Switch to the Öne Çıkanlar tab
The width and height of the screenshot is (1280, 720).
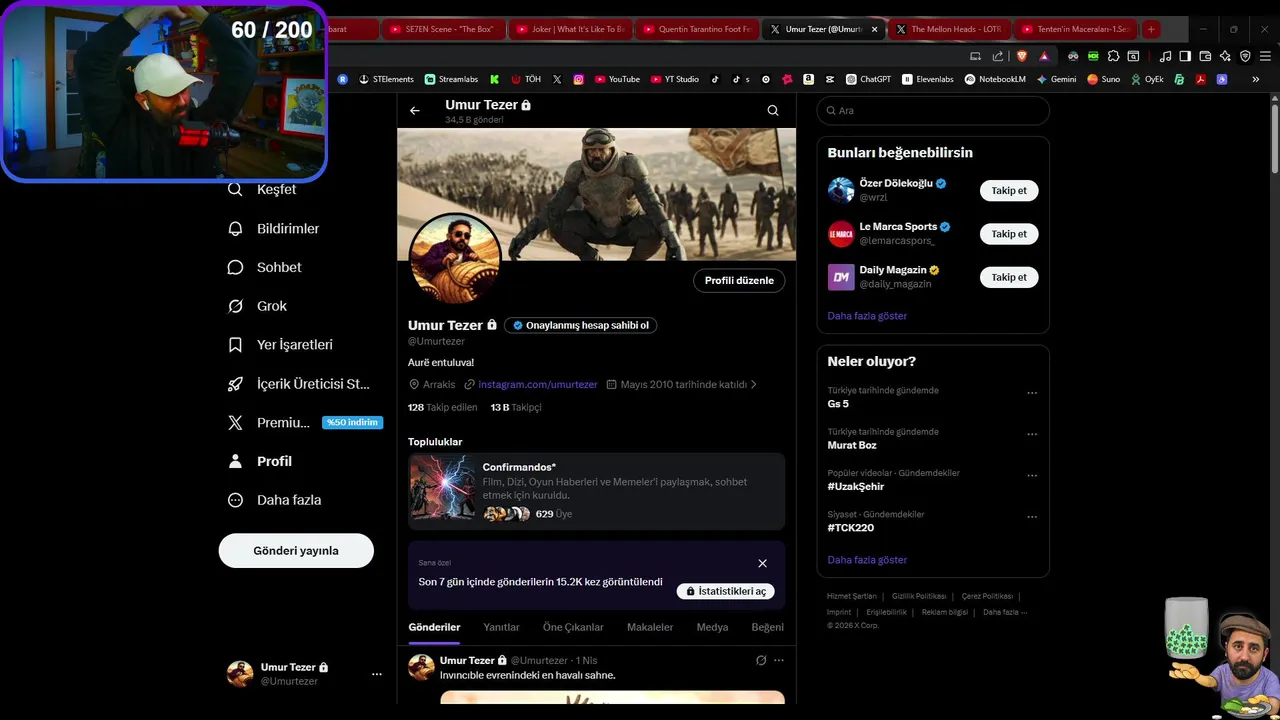pos(573,627)
